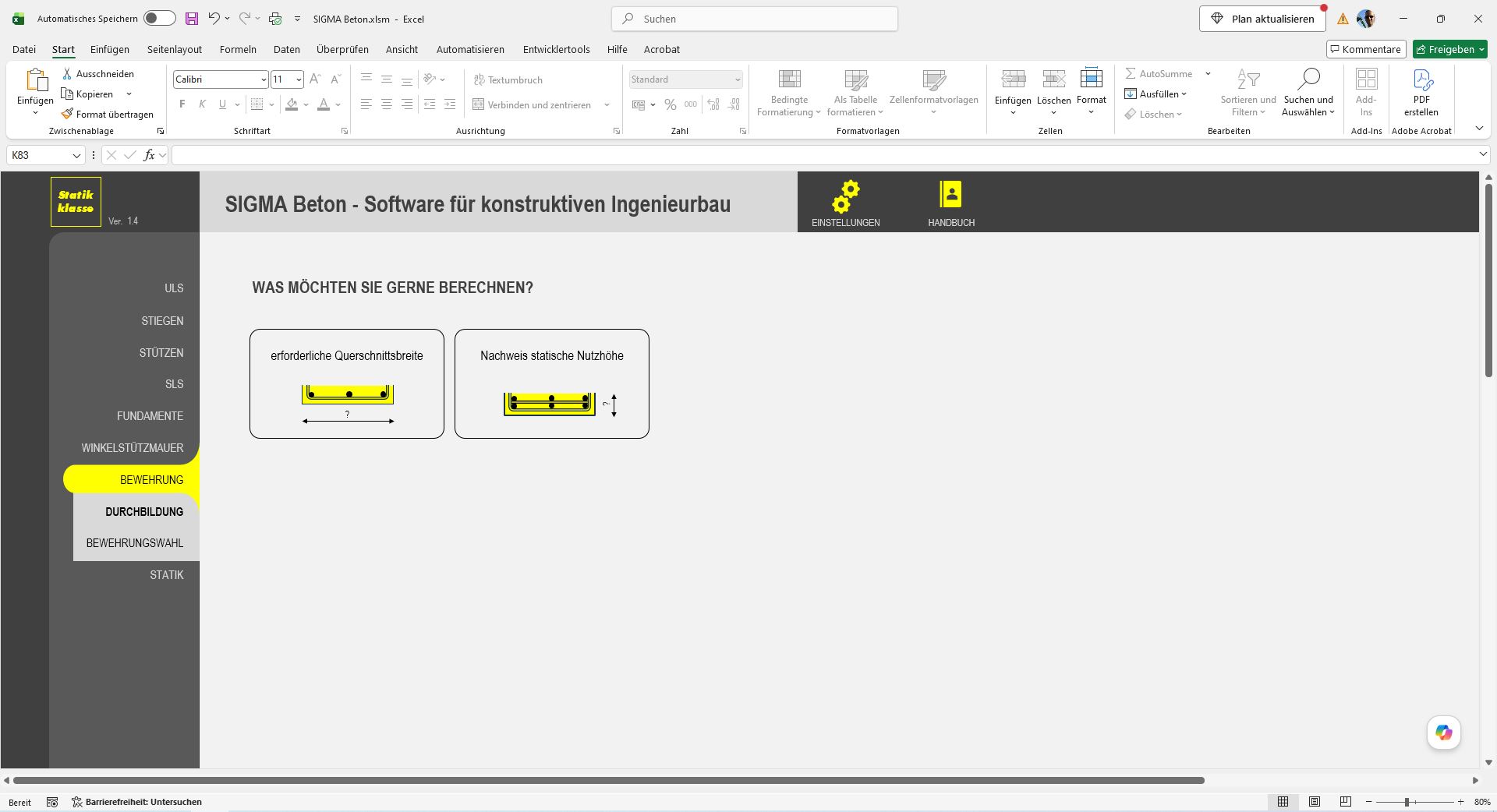The image size is (1497, 812).
Task: Save the workbook with the Save icon
Action: click(192, 19)
